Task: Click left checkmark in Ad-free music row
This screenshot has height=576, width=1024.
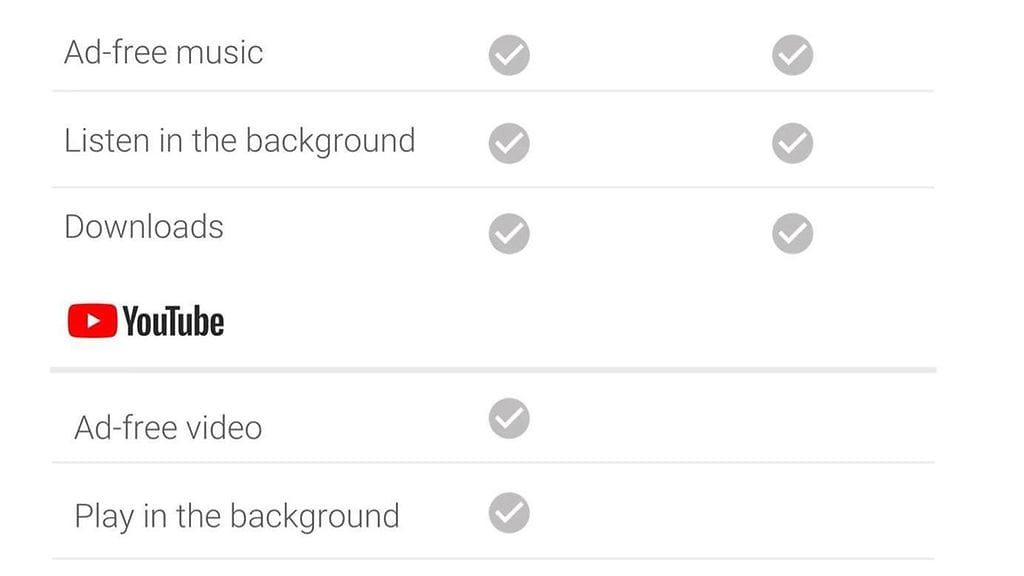Action: (509, 56)
